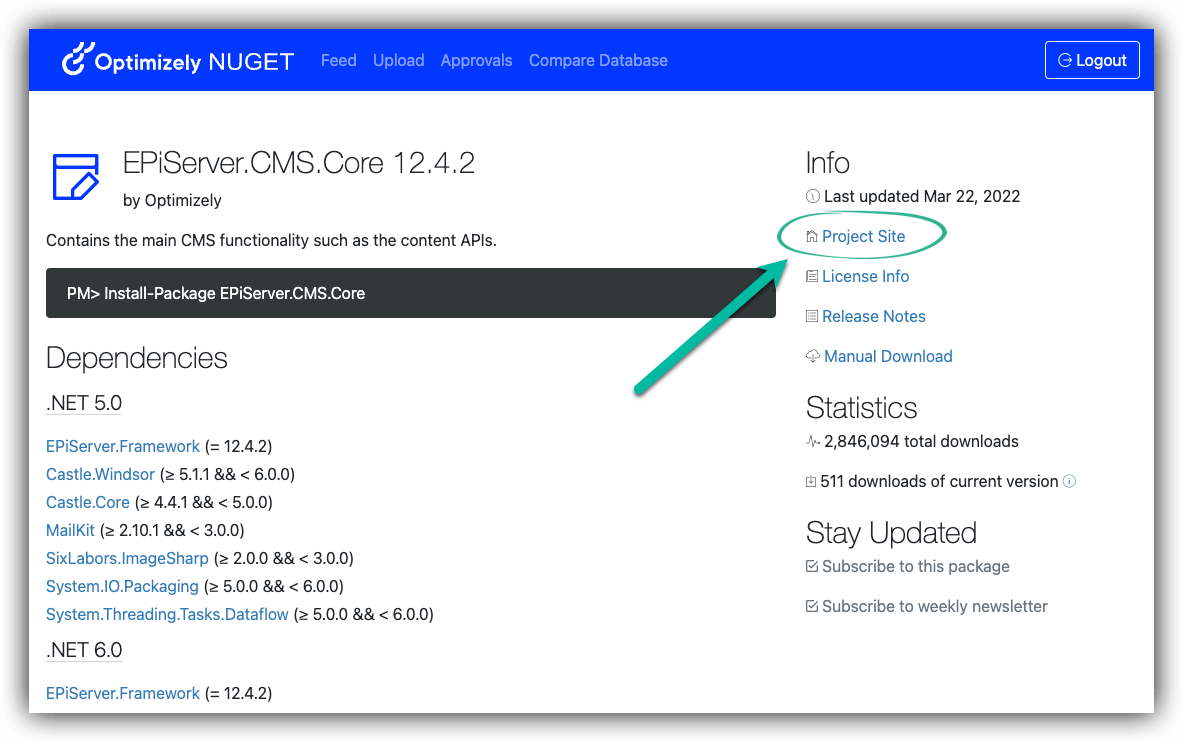Open the Project Site link
Screen dimensions: 1183x742
coord(863,236)
